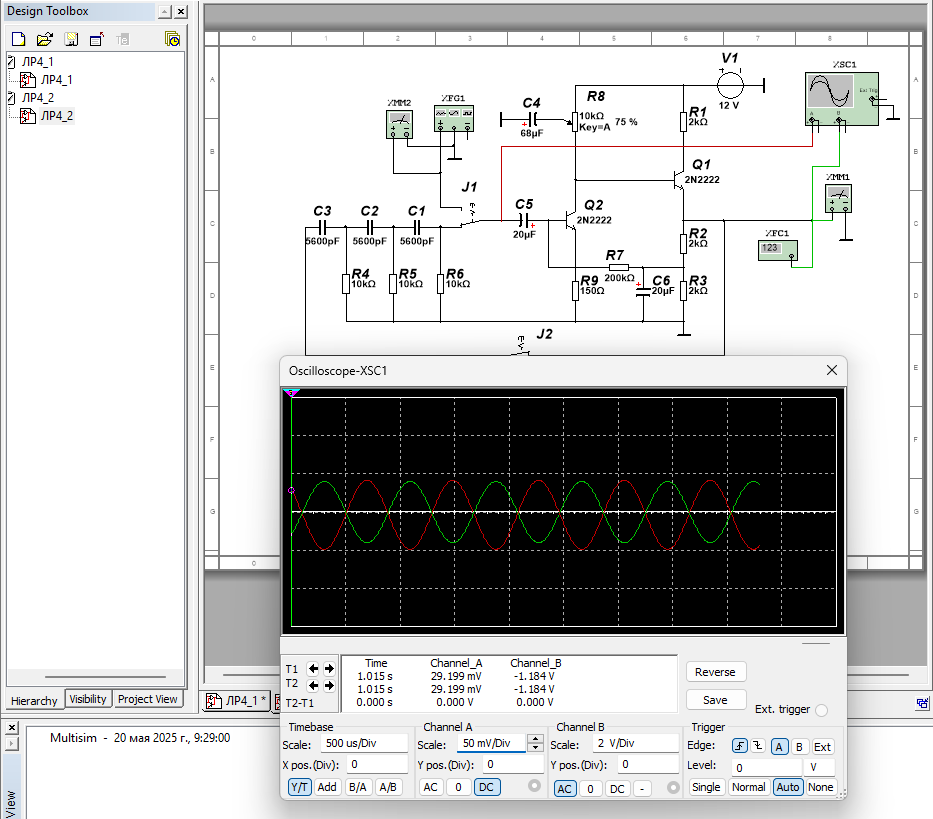Image resolution: width=933 pixels, height=819 pixels.
Task: Switch to the ЛР4_1 document tab
Action: tap(237, 701)
